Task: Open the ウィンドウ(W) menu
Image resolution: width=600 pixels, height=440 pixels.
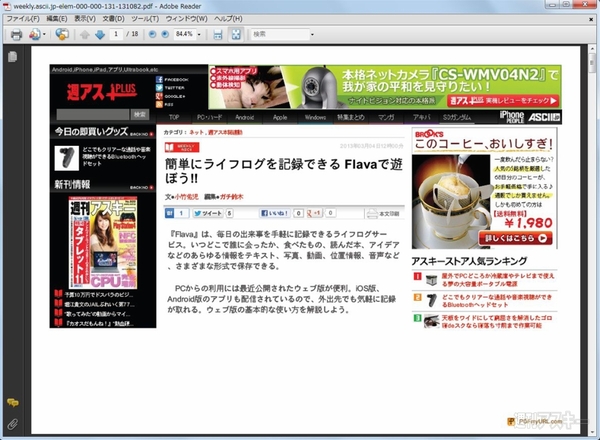Action: pyautogui.click(x=186, y=18)
